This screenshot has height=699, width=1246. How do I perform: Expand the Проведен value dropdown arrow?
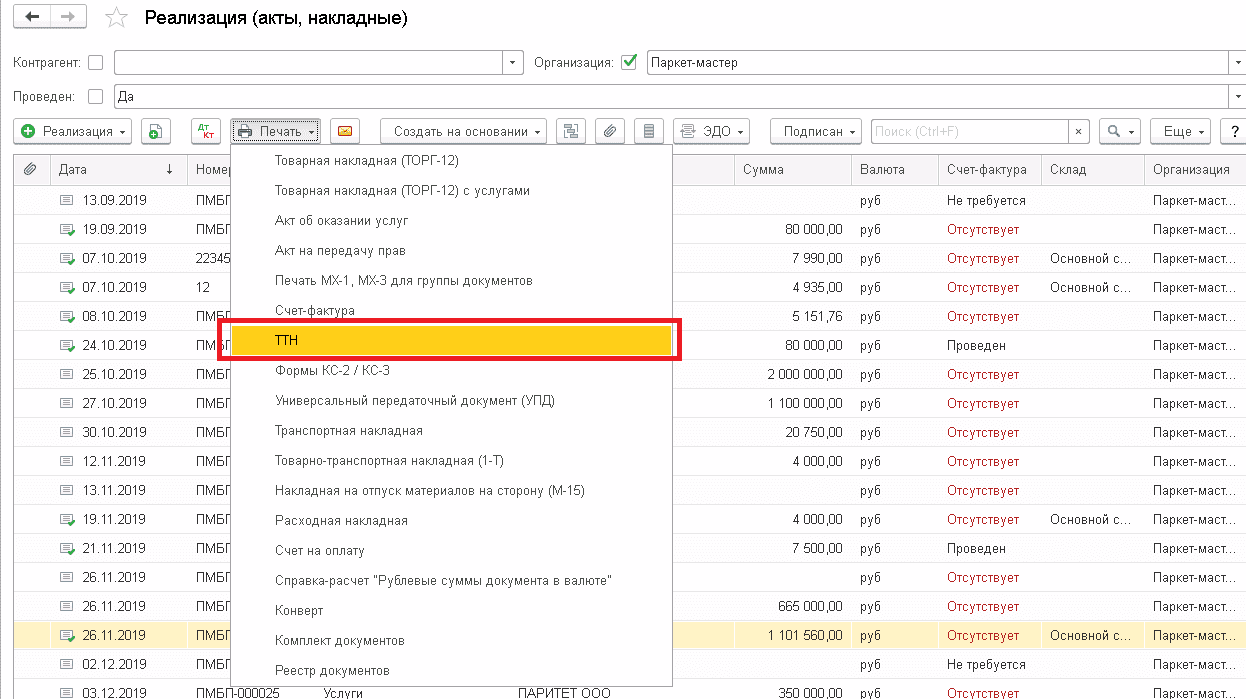tap(1237, 97)
